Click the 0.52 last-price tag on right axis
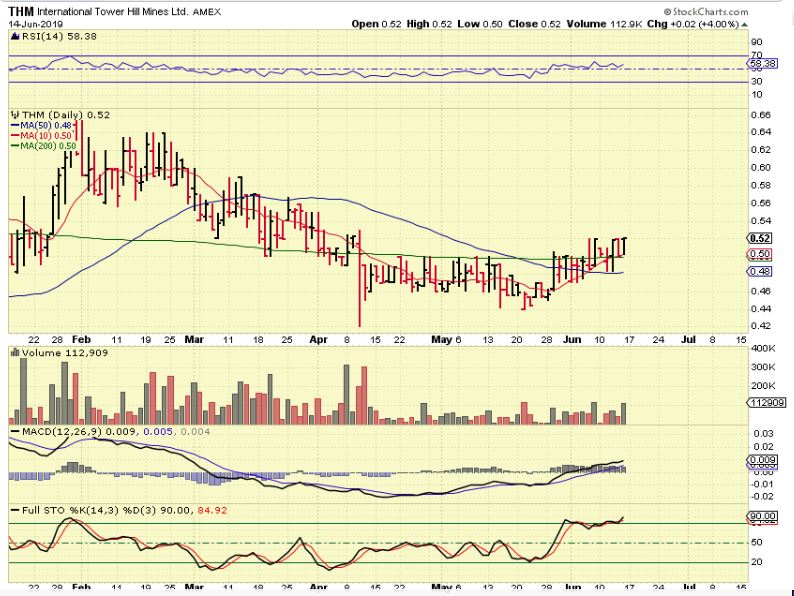Screen dimensions: 794x596 tap(760, 239)
